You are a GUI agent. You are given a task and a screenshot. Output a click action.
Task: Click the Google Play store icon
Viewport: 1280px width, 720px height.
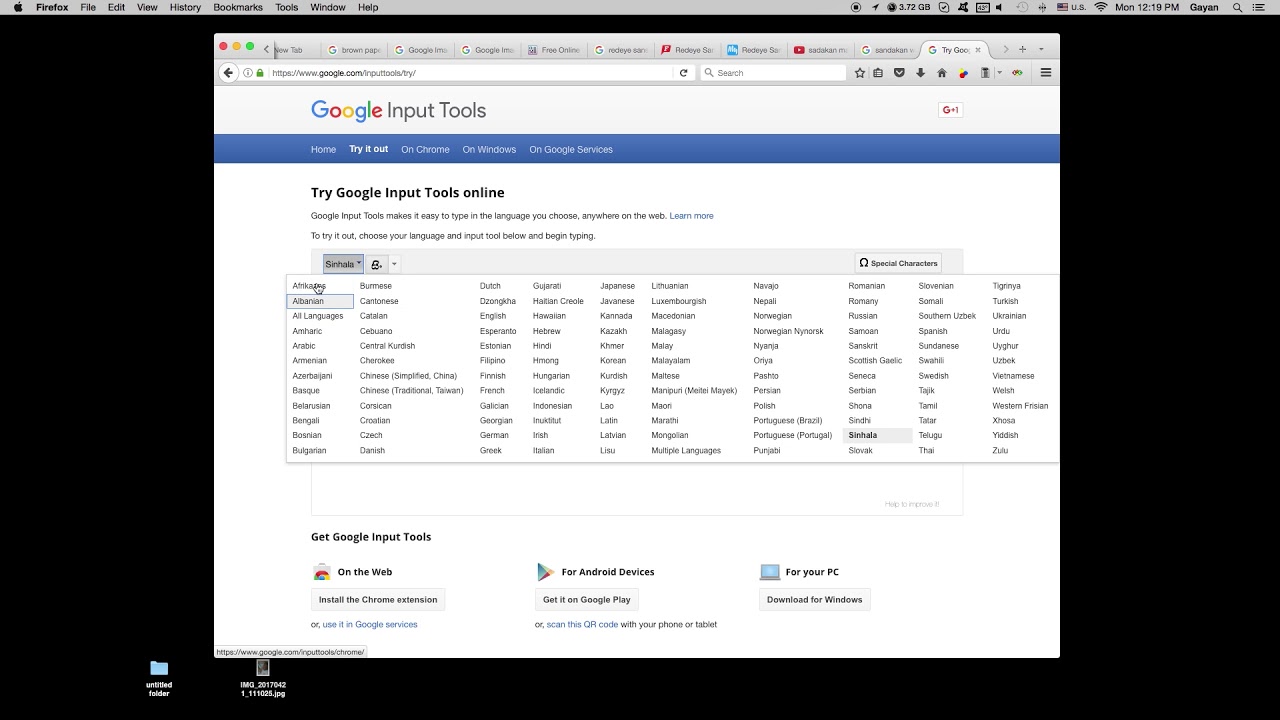(545, 572)
